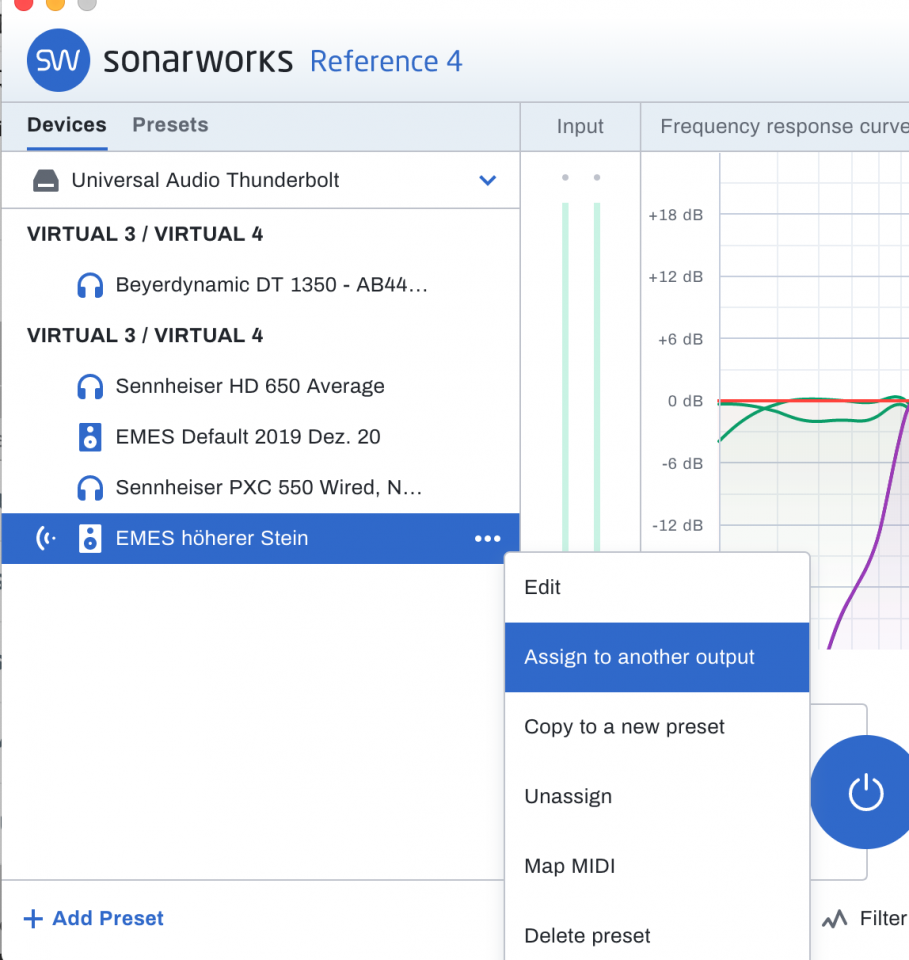Click the -6 dB axis label
The height and width of the screenshot is (960, 909).
tap(682, 464)
